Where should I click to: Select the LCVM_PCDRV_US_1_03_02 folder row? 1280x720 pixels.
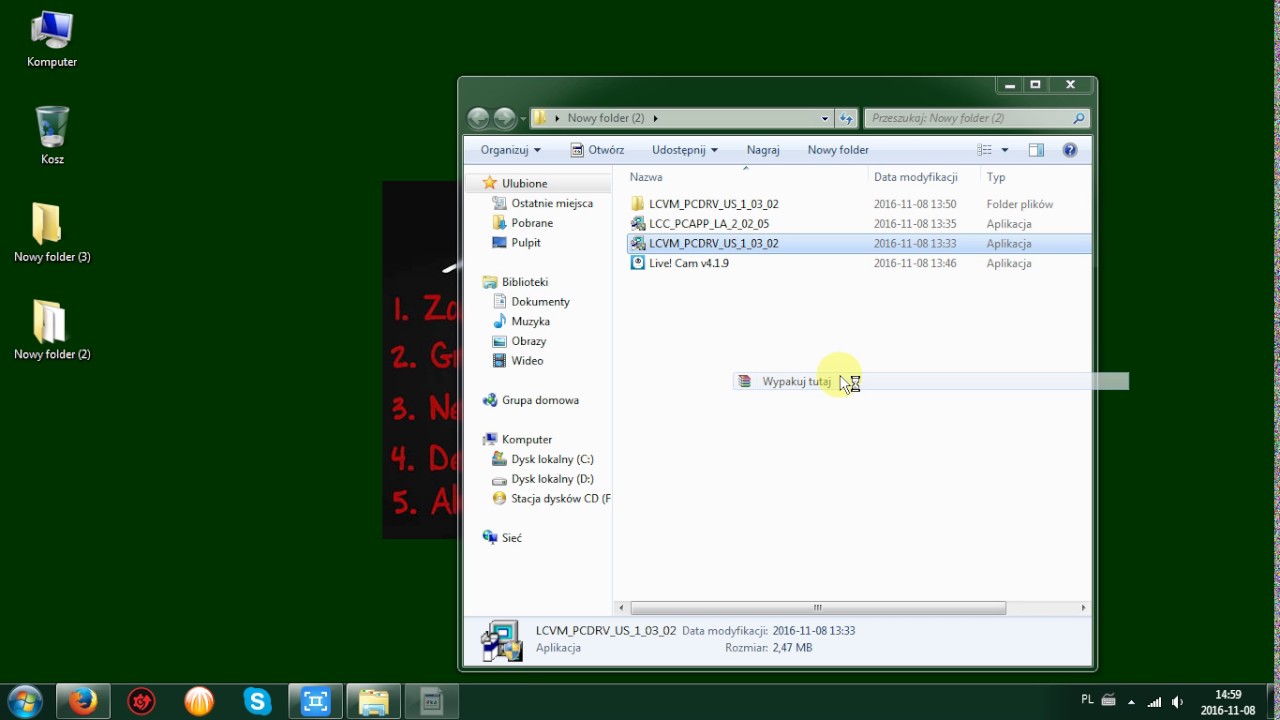pyautogui.click(x=859, y=204)
